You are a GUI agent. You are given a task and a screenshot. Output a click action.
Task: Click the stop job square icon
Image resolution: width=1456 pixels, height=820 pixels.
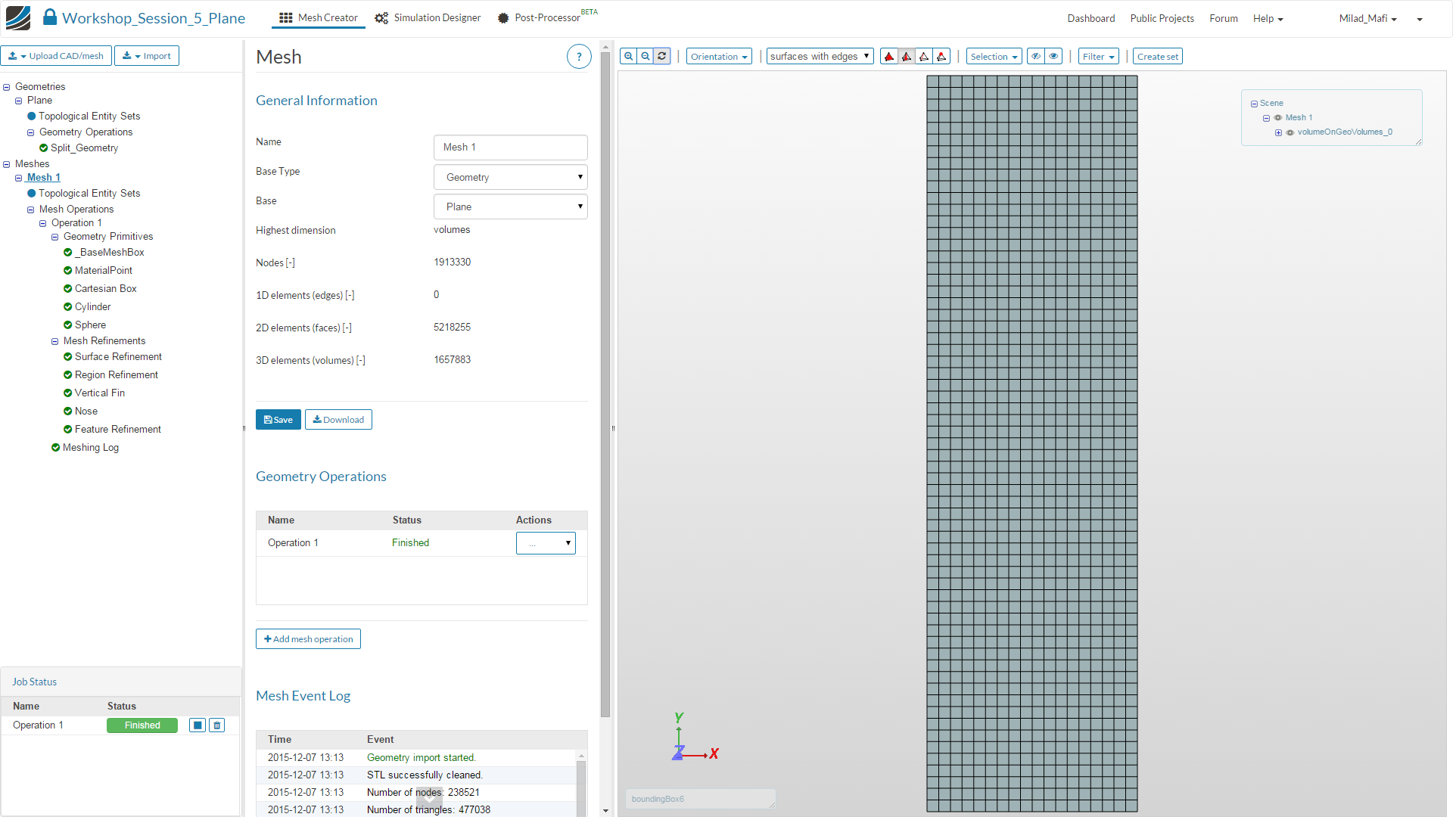click(198, 726)
